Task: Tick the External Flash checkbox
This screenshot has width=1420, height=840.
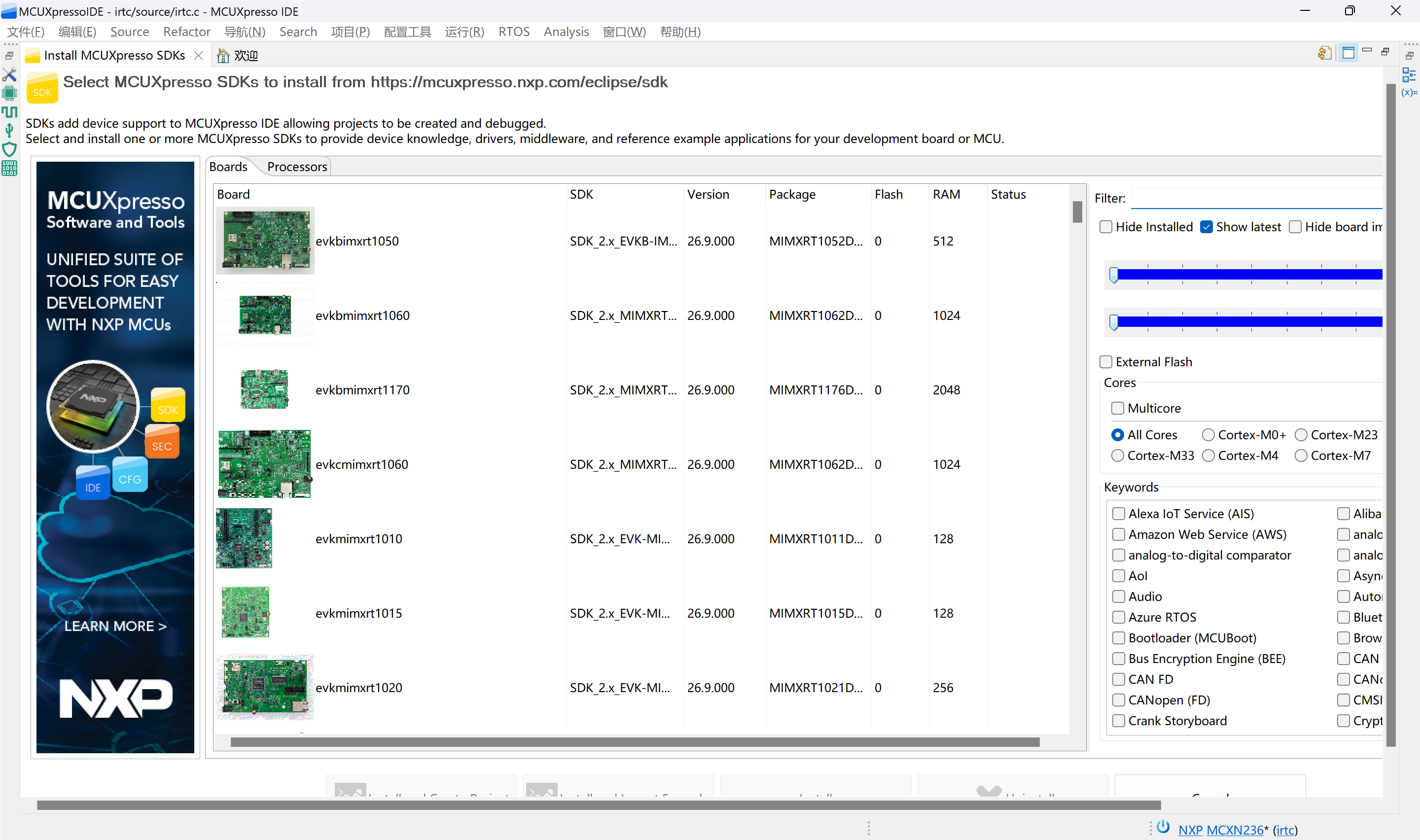Action: click(1105, 362)
